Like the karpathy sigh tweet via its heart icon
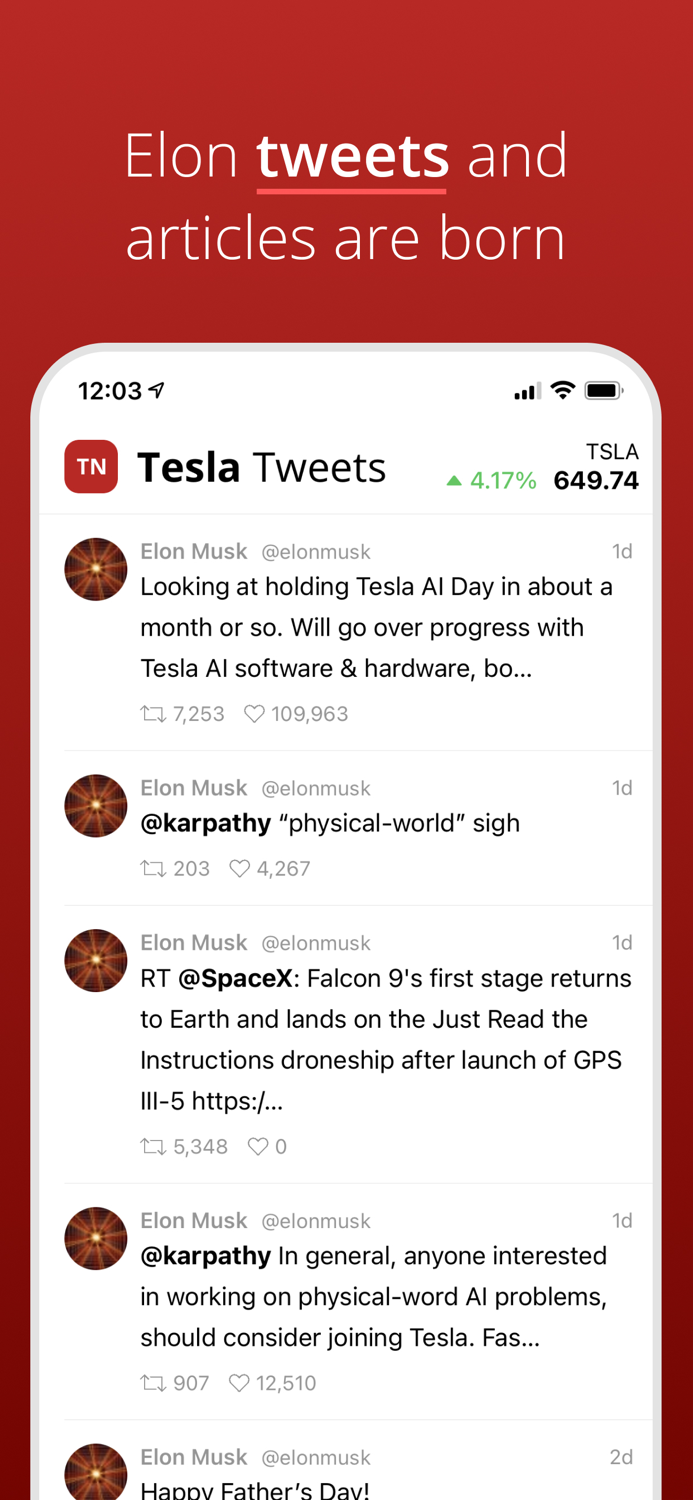The image size is (693, 1500). pyautogui.click(x=240, y=869)
